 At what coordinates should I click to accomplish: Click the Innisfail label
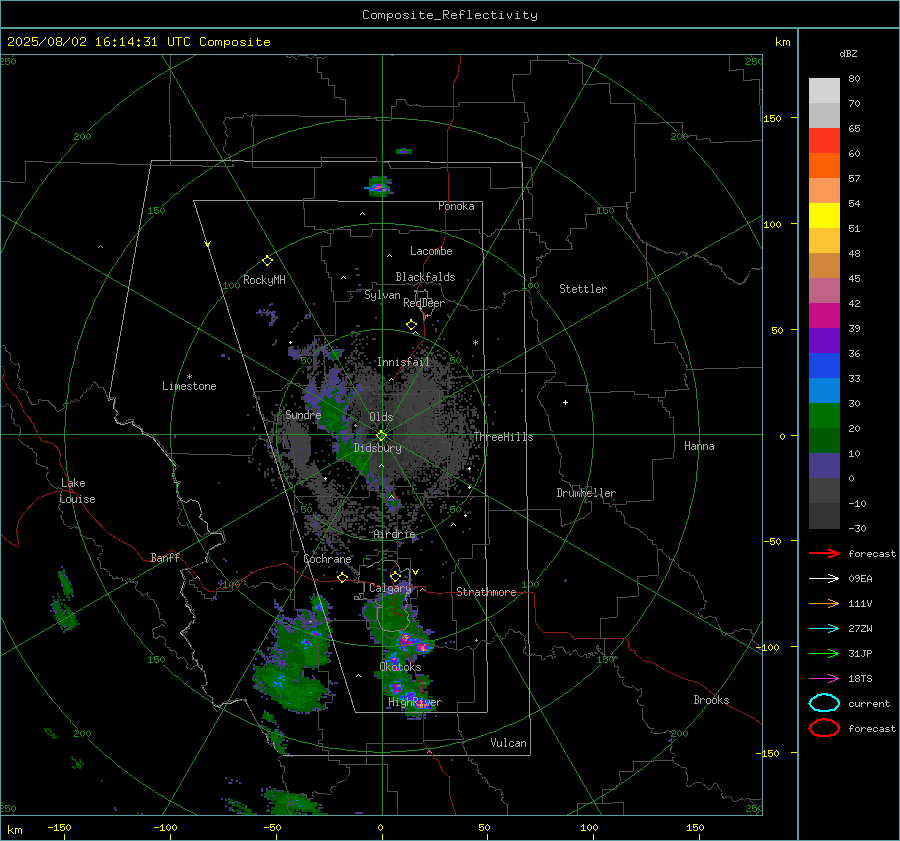click(403, 362)
